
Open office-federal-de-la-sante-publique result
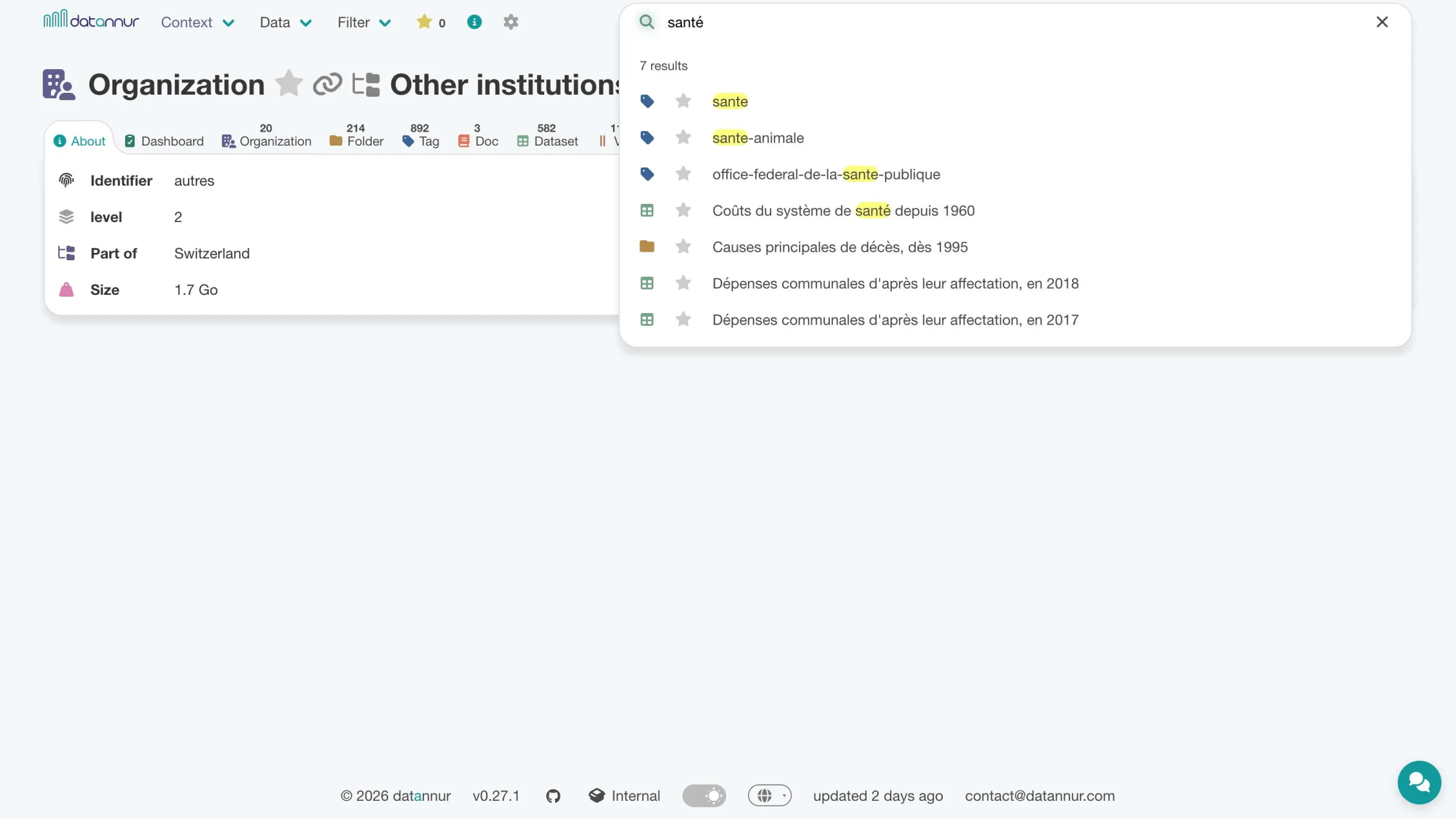[x=826, y=174]
